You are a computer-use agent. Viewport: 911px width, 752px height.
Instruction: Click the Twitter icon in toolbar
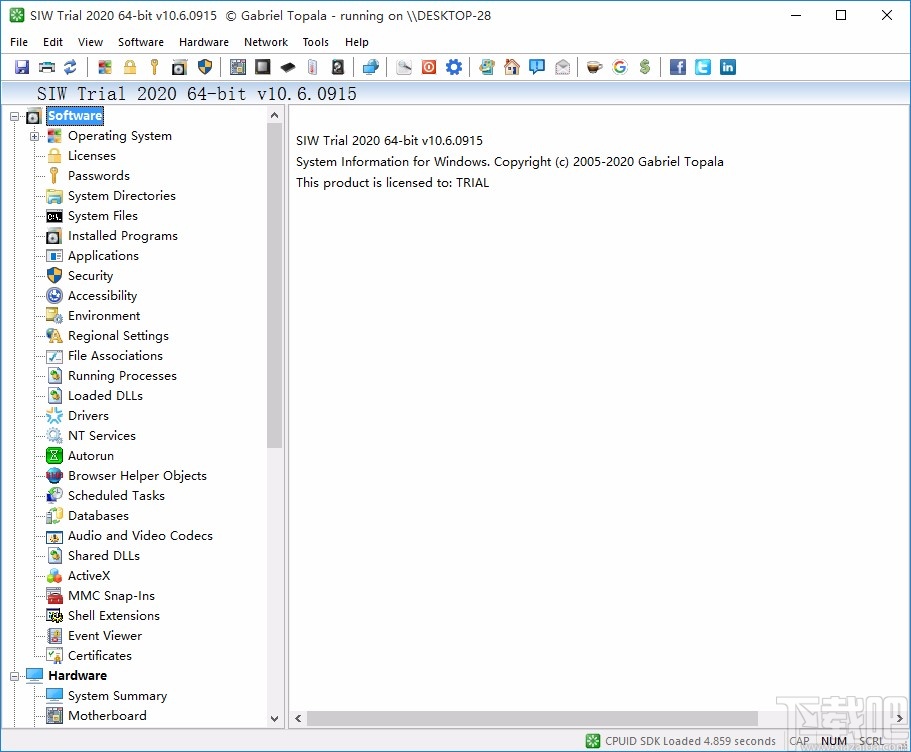click(x=703, y=67)
